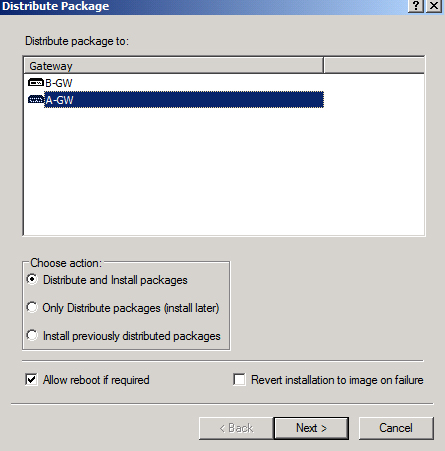
Task: Choose Only Distribute packages (install later)
Action: point(32,307)
